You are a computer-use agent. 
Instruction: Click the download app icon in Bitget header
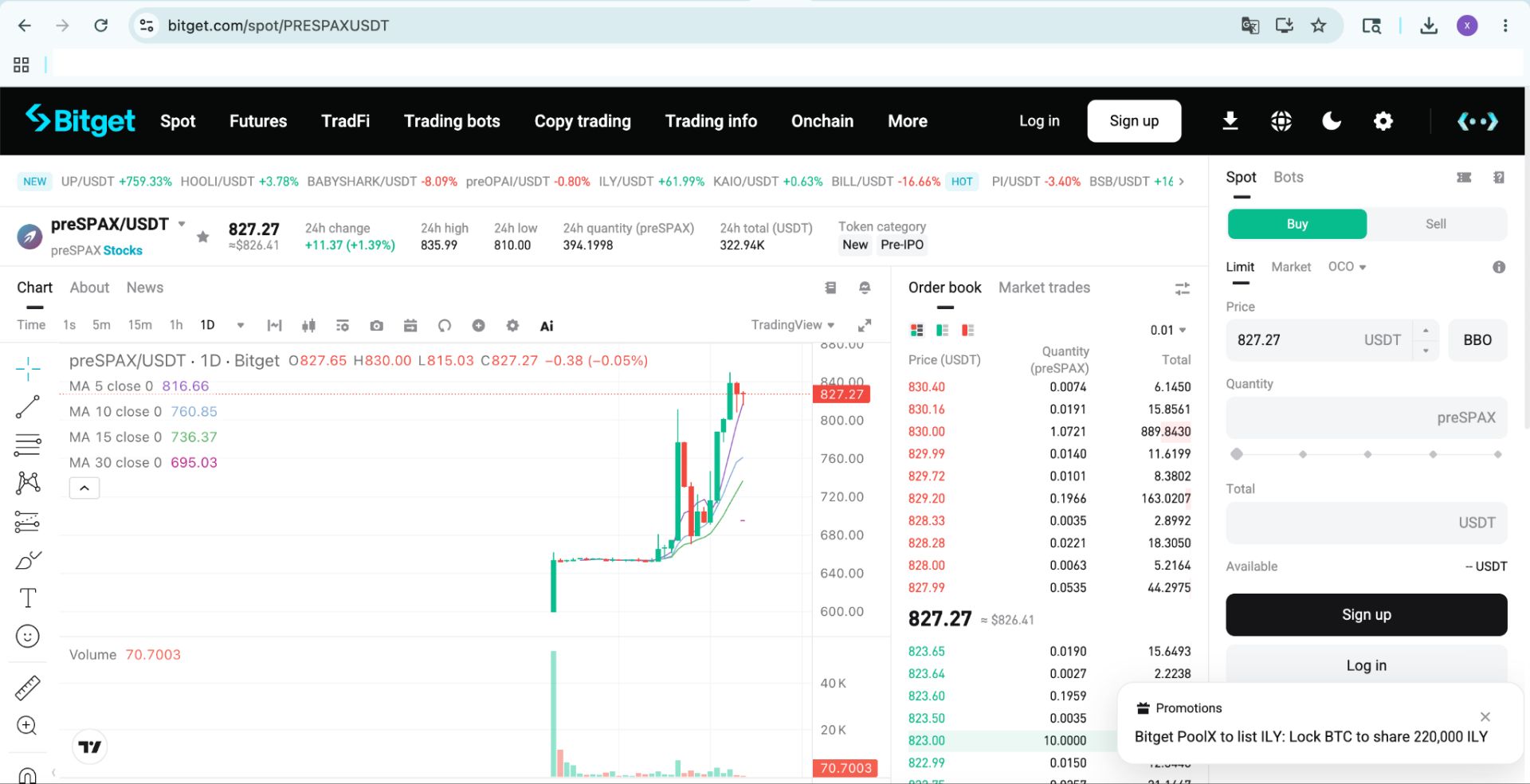[x=1230, y=121]
